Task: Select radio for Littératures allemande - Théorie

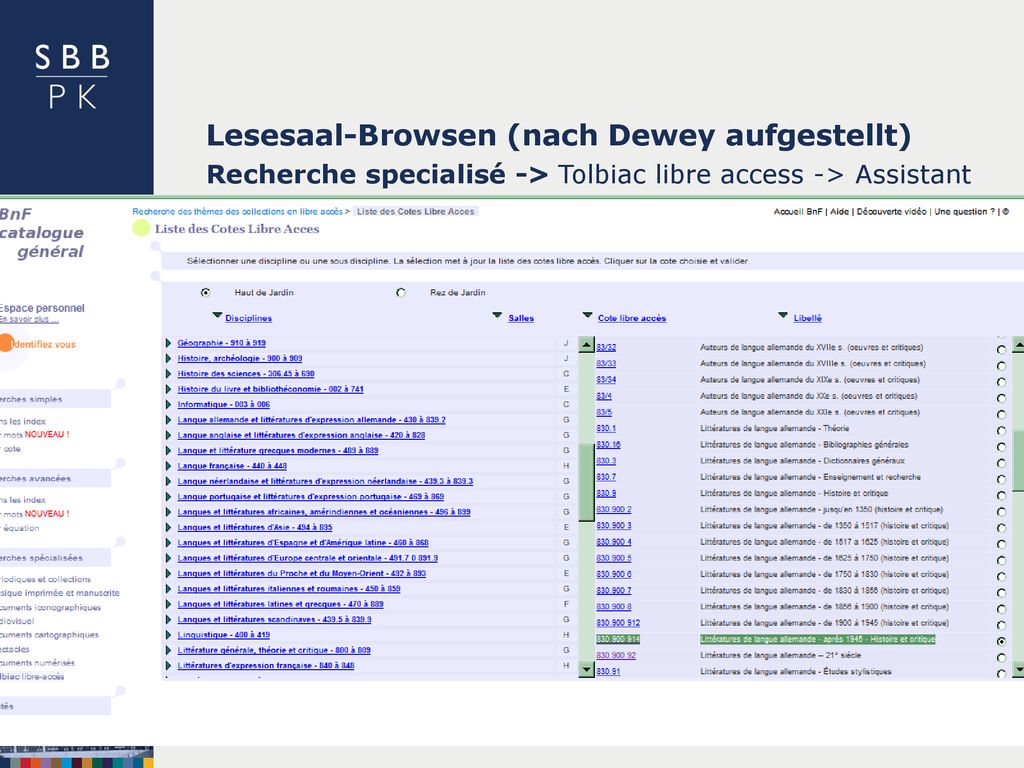Action: pyautogui.click(x=1001, y=430)
